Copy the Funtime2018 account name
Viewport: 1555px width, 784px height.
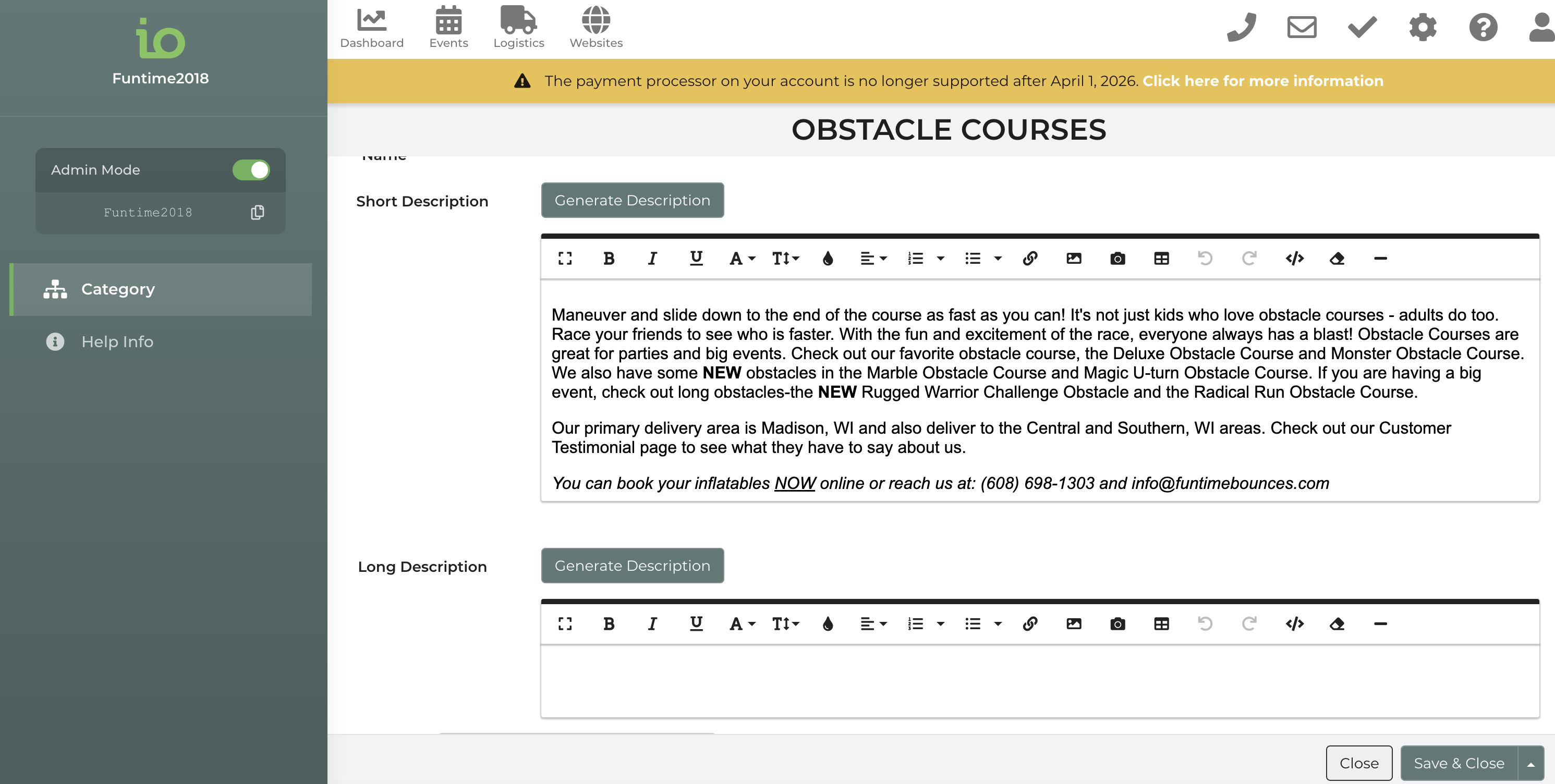(x=257, y=213)
